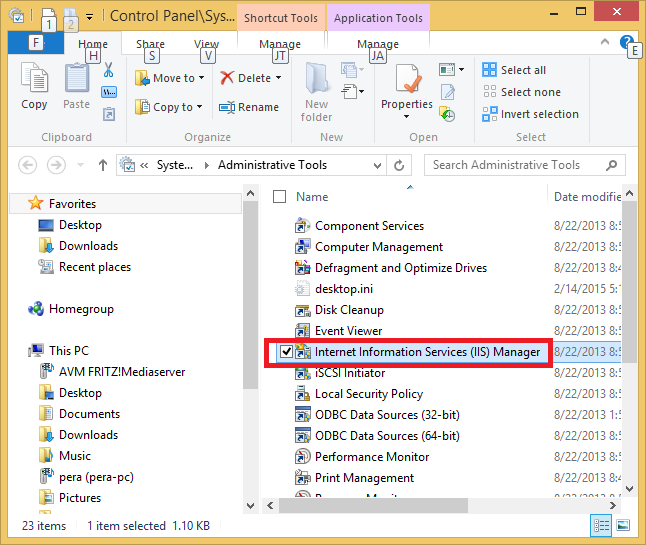The height and width of the screenshot is (545, 646).
Task: Click the Properties icon in Open group
Action: click(407, 79)
